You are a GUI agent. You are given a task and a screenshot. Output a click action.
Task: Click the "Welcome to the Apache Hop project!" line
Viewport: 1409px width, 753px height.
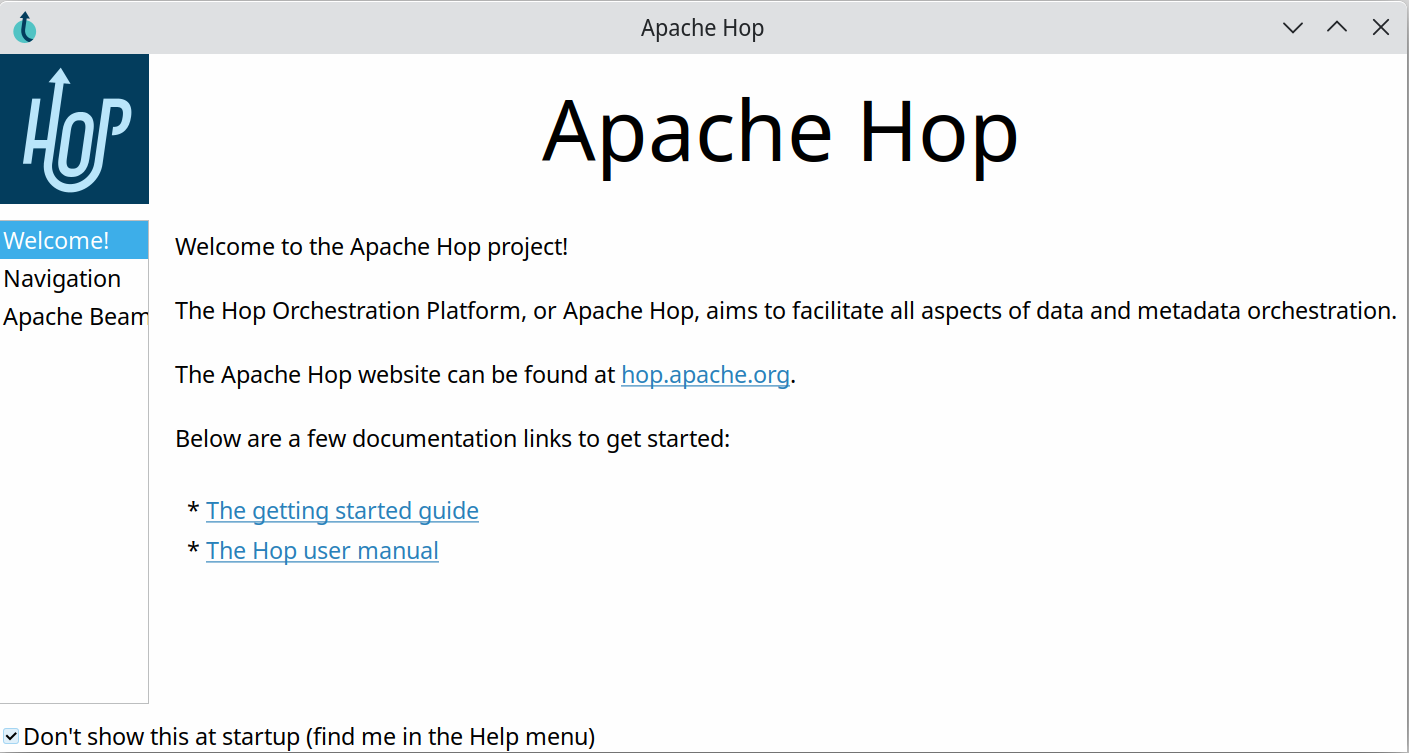coord(371,246)
